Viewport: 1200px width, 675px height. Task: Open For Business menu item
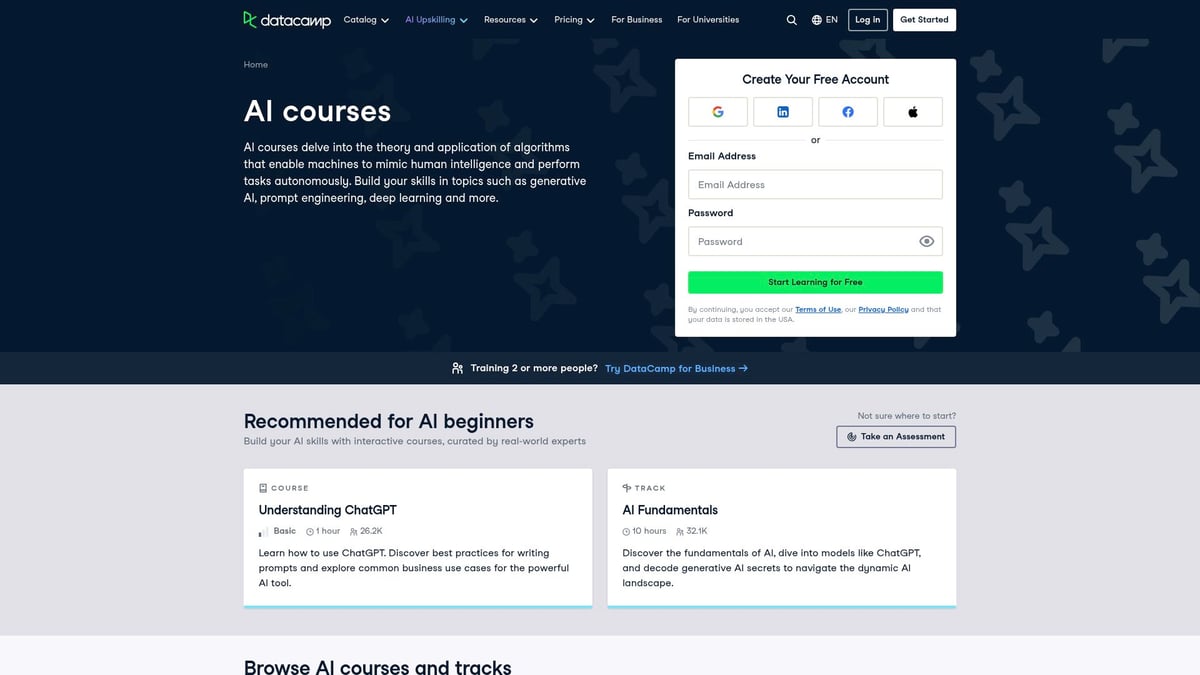(637, 20)
